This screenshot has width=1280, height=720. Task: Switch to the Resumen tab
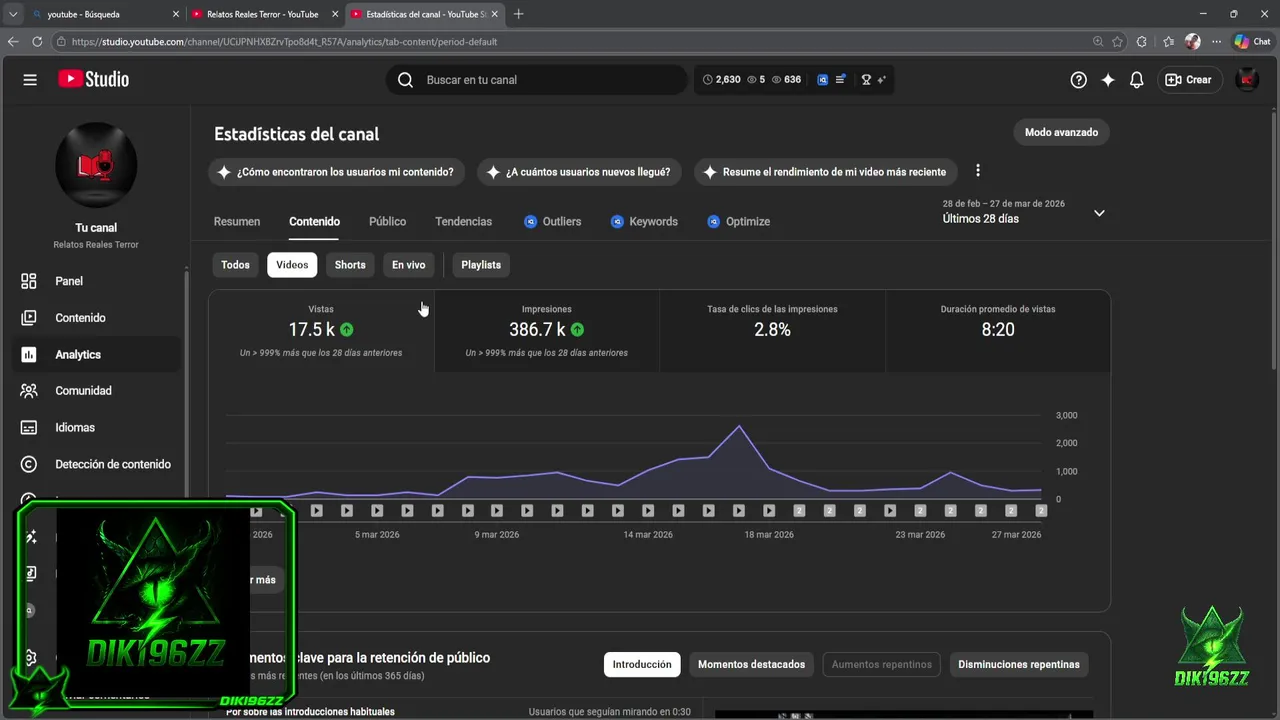pos(237,222)
